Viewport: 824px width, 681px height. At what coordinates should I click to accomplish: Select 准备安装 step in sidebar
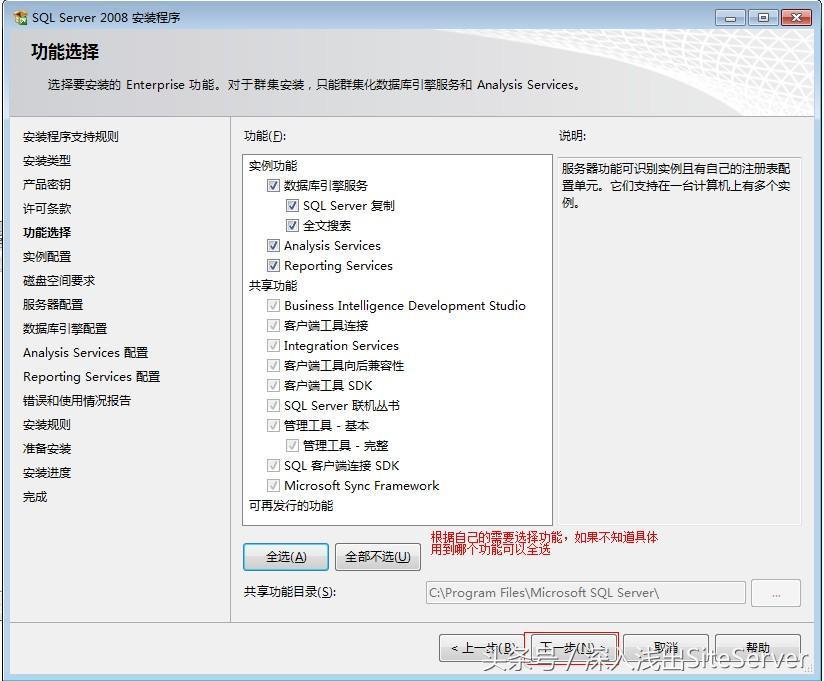47,449
